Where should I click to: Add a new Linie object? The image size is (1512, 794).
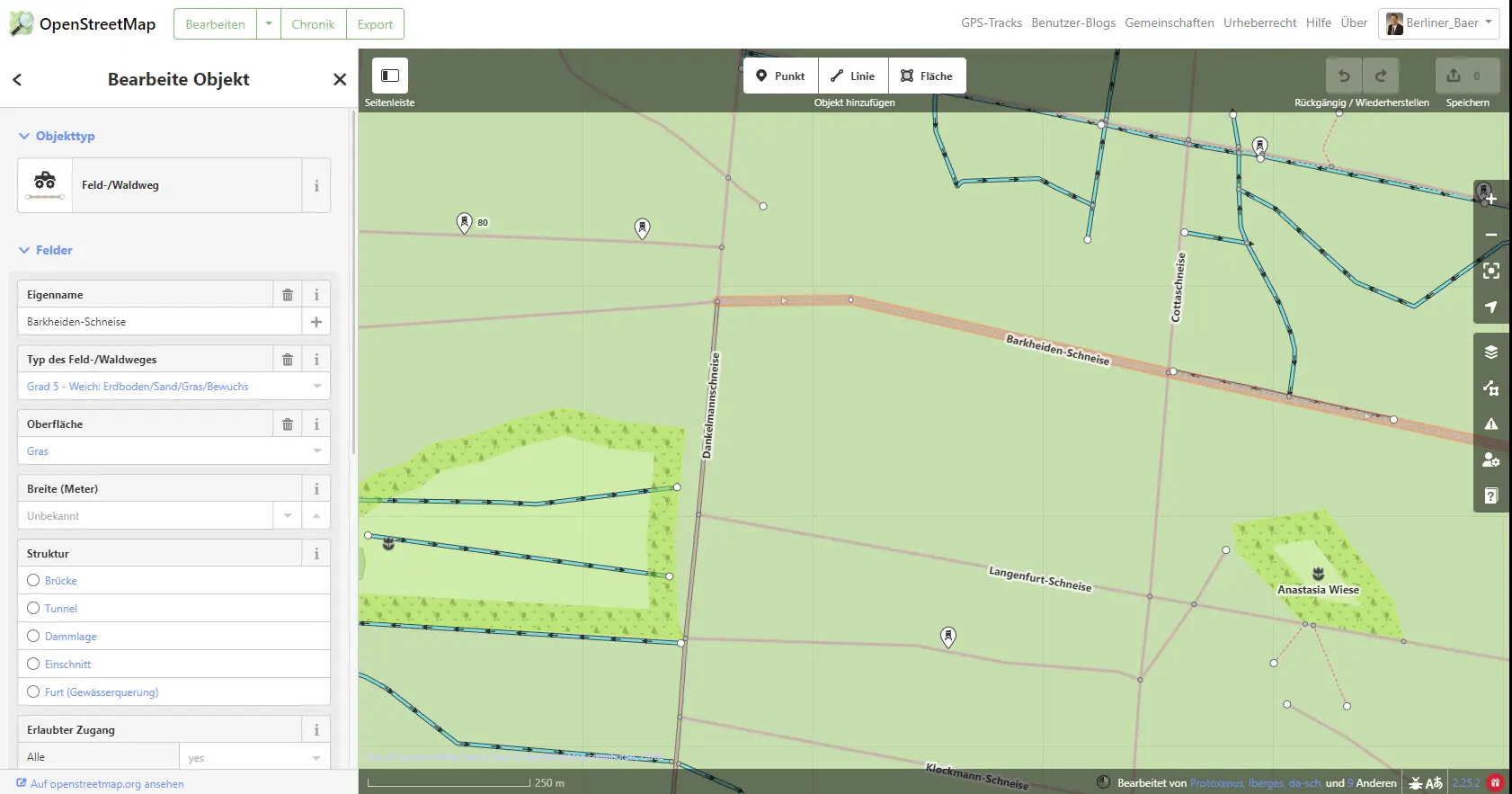[x=852, y=76]
